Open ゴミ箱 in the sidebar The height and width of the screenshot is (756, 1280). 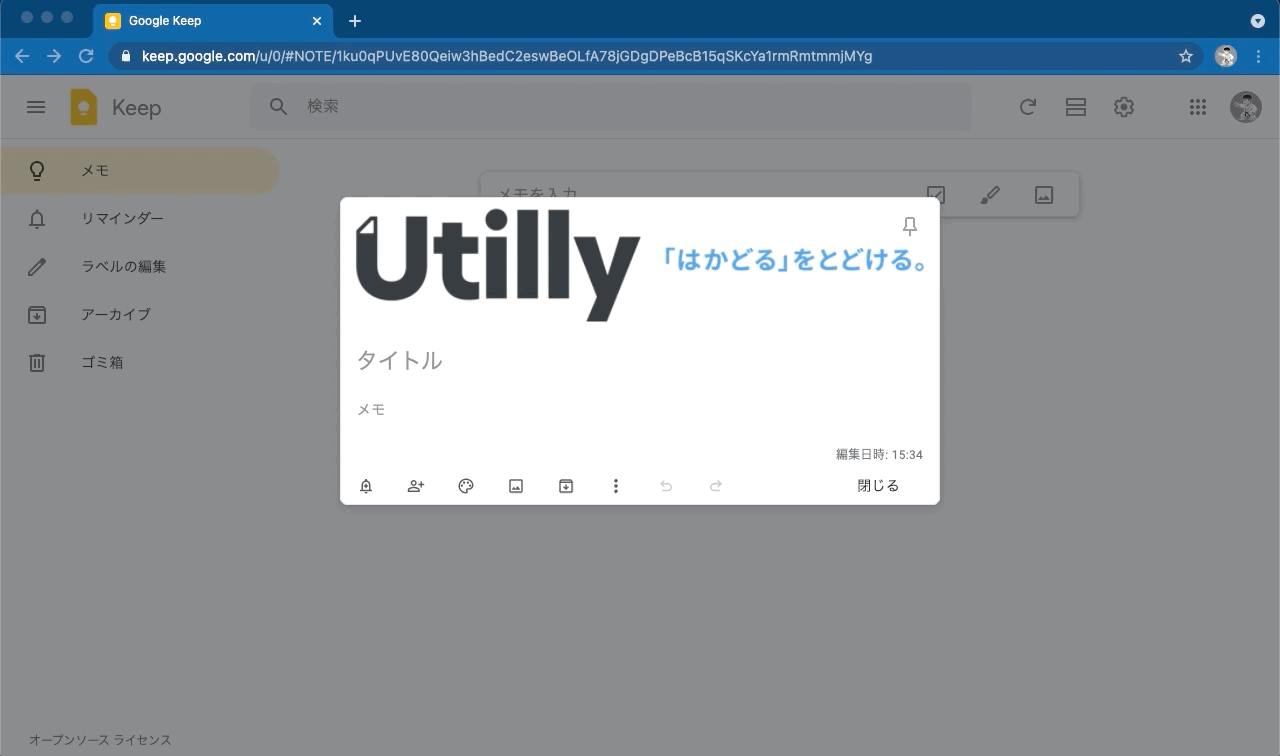click(x=140, y=363)
